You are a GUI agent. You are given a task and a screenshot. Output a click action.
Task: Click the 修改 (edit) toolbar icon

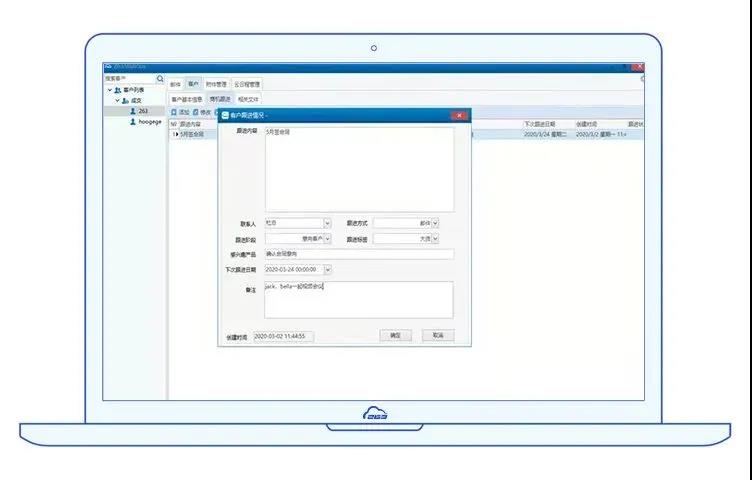click(x=197, y=112)
